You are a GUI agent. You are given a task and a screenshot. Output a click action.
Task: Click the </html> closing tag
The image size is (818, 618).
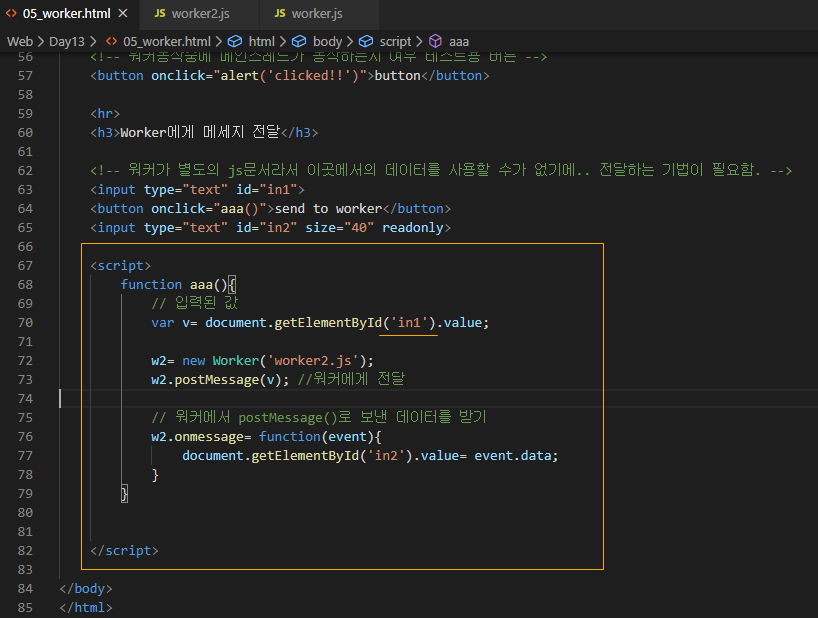point(86,608)
